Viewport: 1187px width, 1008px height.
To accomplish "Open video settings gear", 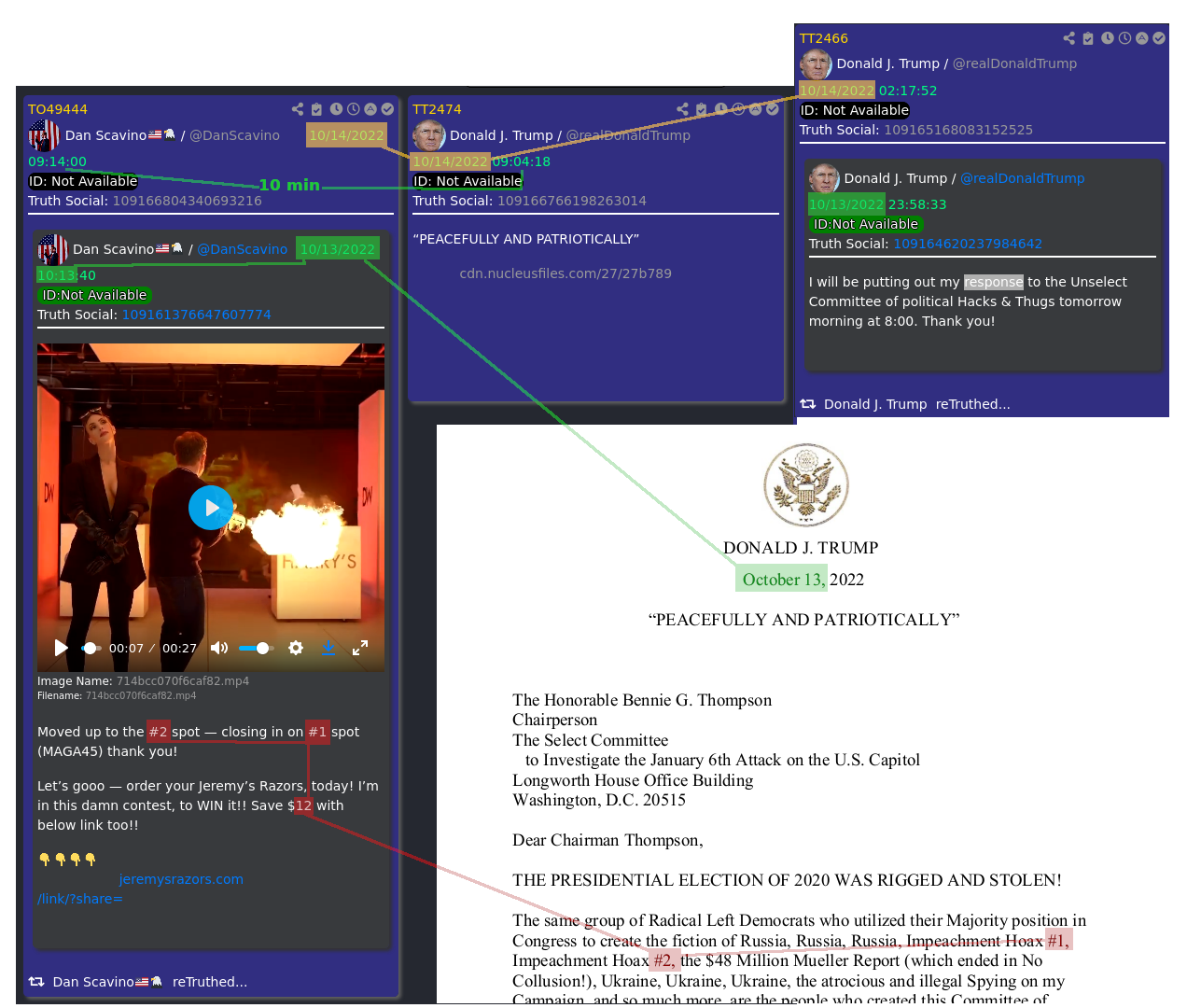I will [x=296, y=648].
